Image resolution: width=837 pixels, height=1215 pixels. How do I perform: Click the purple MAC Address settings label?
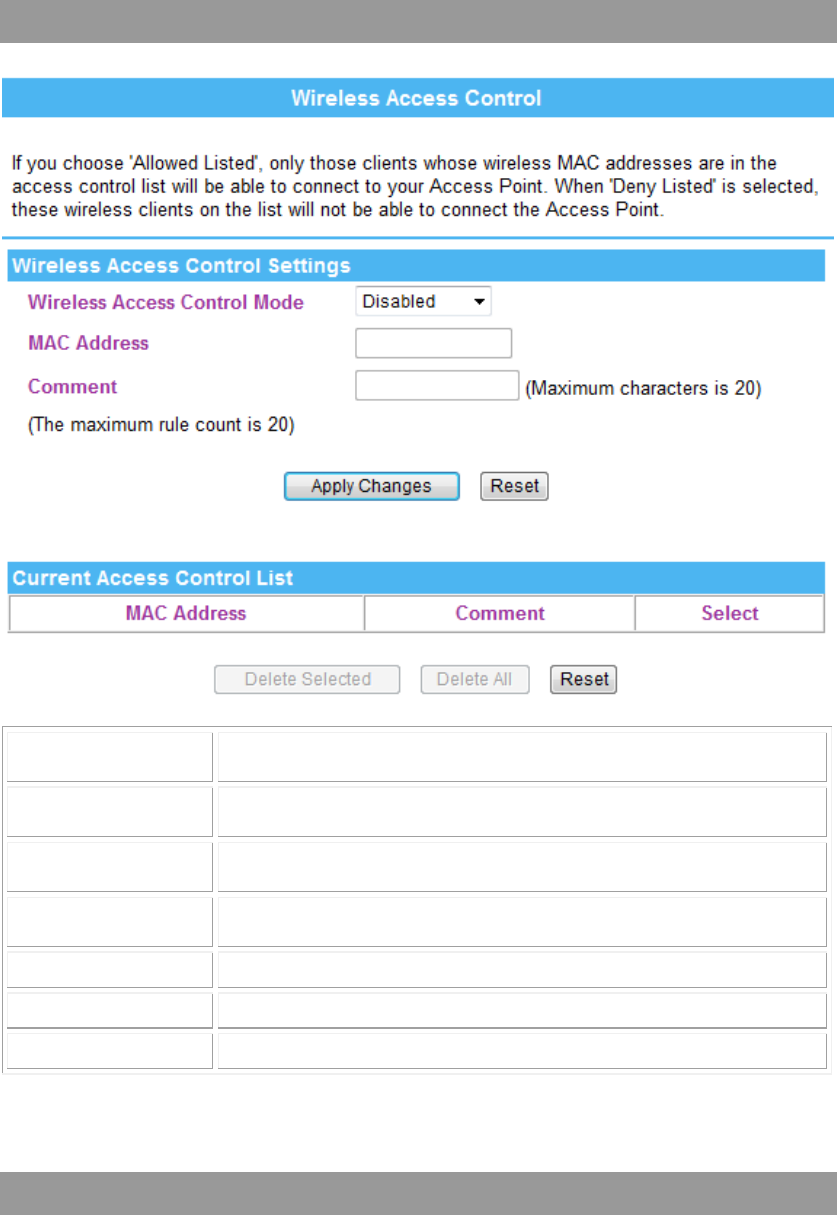click(88, 343)
